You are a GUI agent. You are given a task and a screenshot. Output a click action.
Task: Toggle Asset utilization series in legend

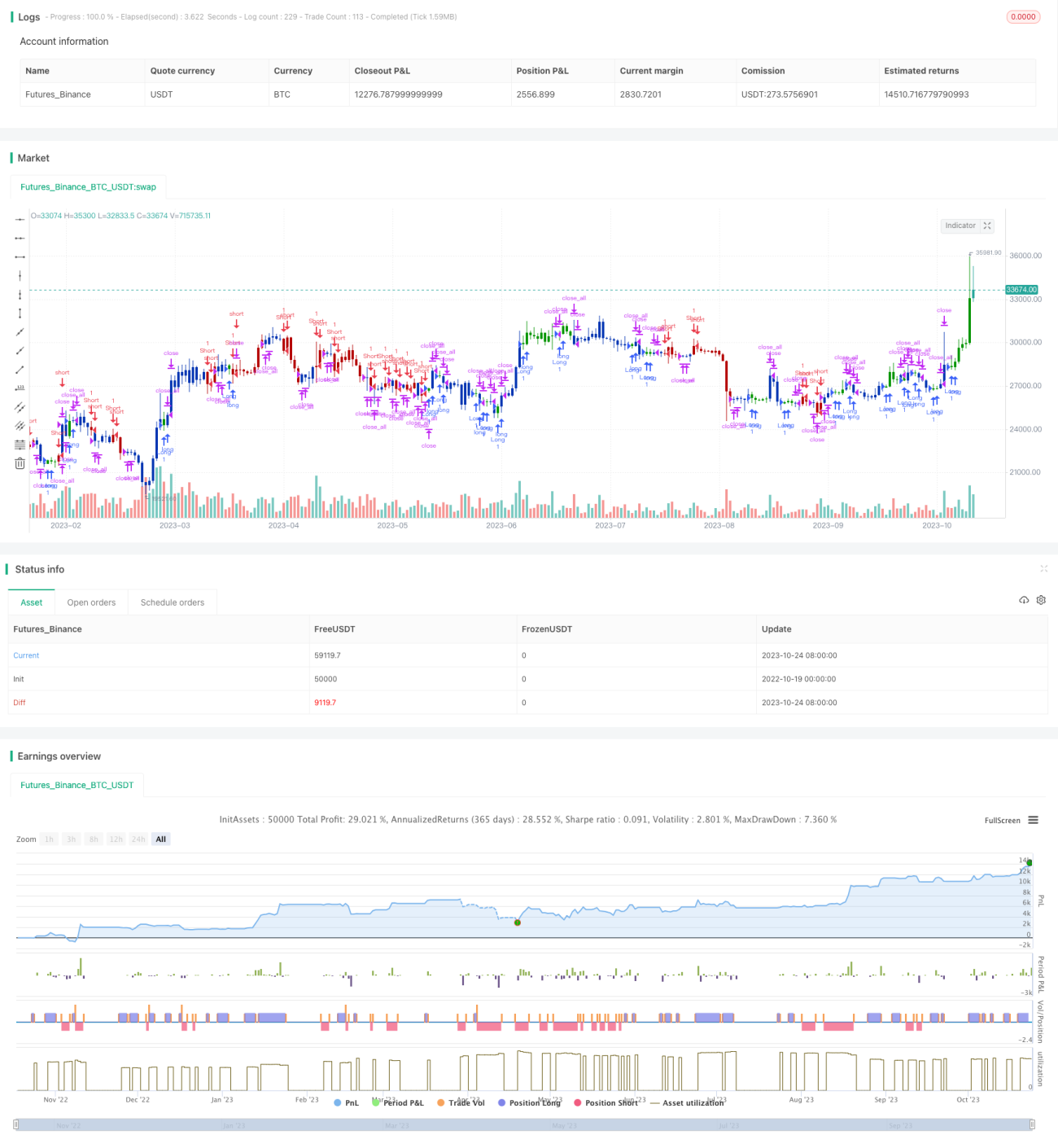[686, 1102]
